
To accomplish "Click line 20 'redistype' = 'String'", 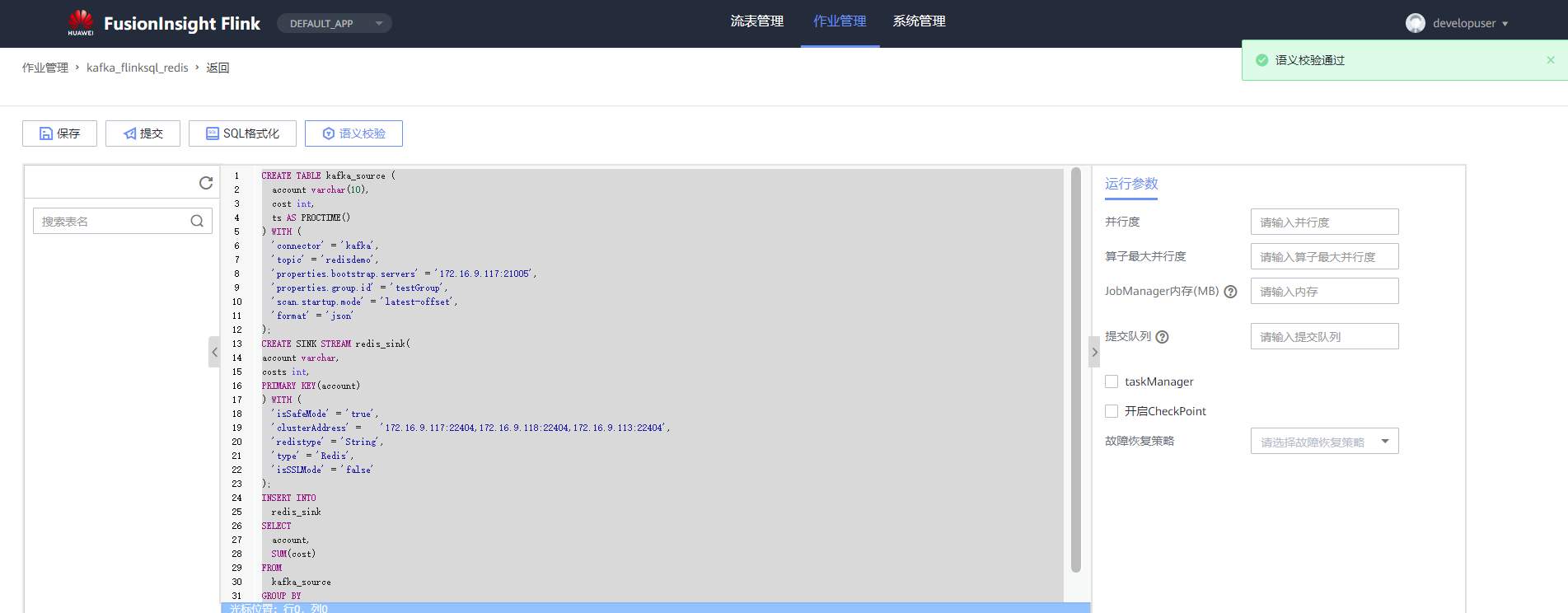I will coord(327,442).
